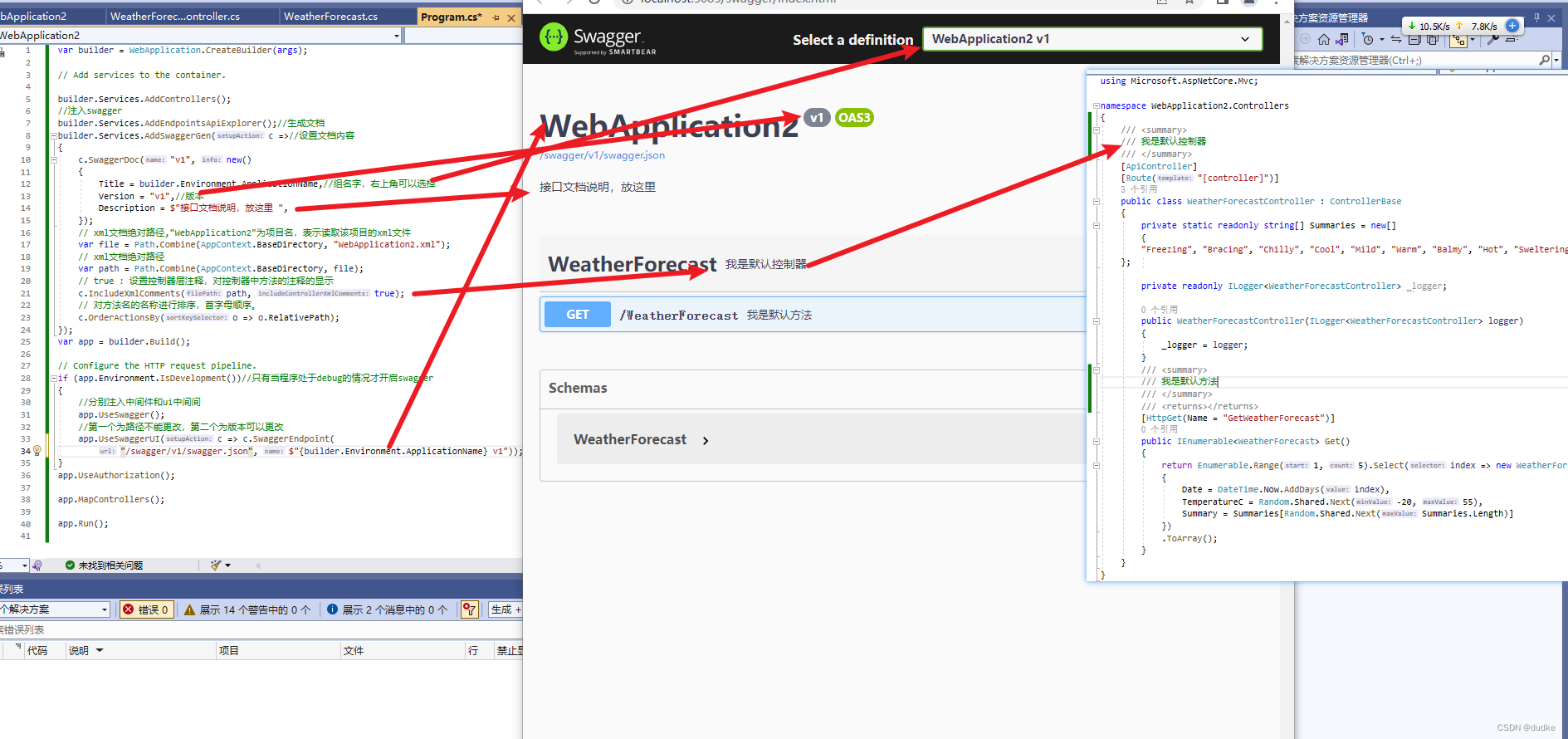Image resolution: width=1568 pixels, height=739 pixels.
Task: Click the Solution Explorer search magnifier icon
Action: (x=1544, y=60)
